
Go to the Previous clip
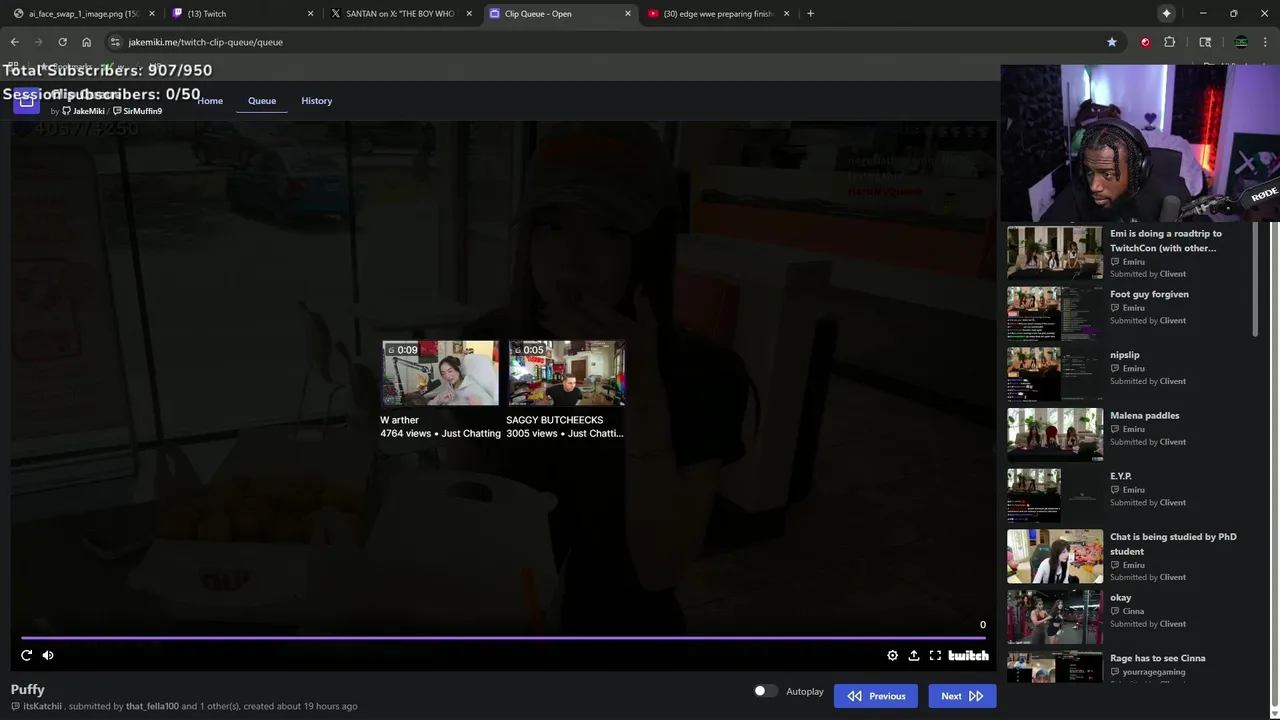click(x=876, y=696)
